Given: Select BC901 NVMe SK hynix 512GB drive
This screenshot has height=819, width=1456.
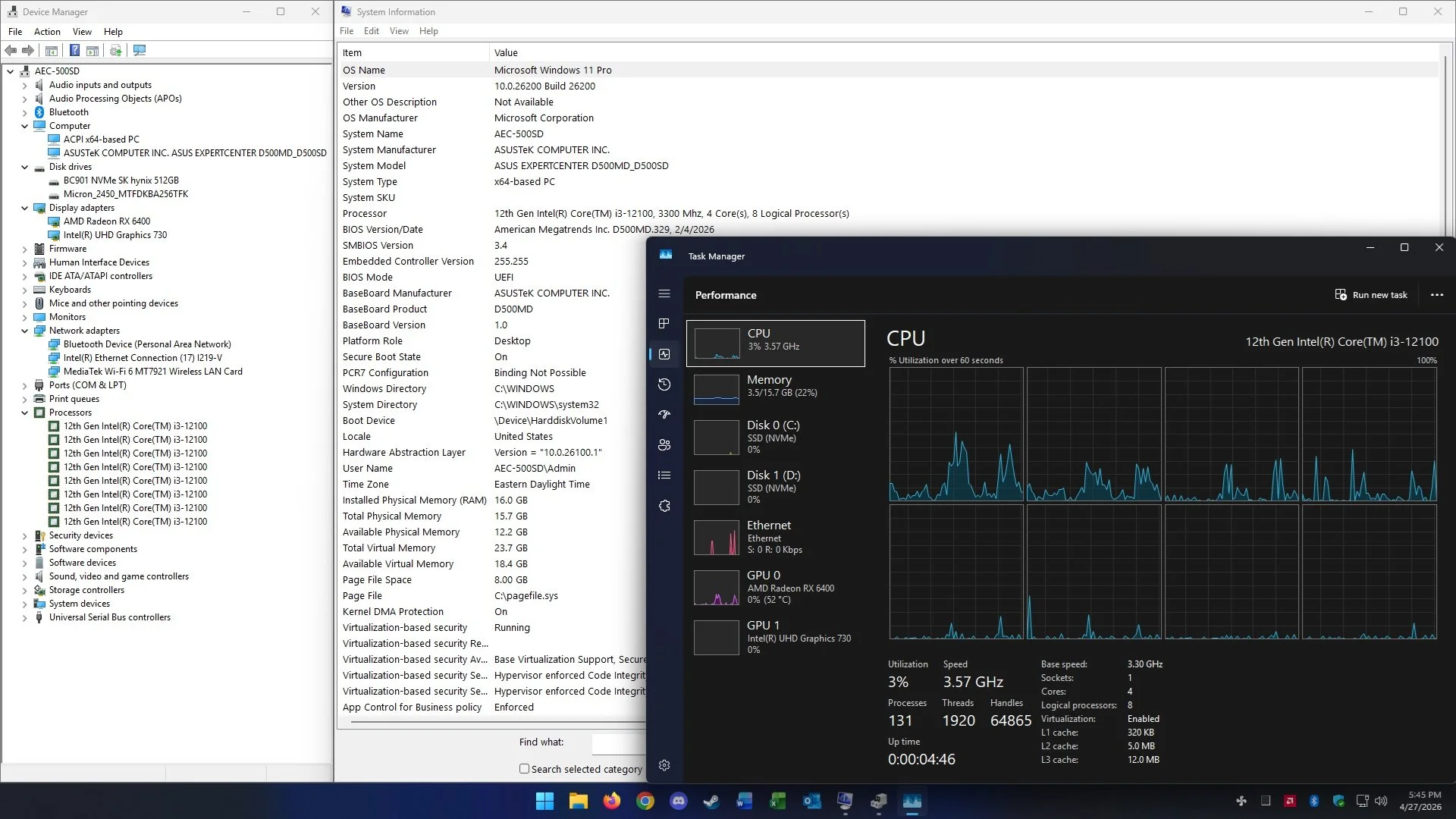Looking at the screenshot, I should click(121, 180).
